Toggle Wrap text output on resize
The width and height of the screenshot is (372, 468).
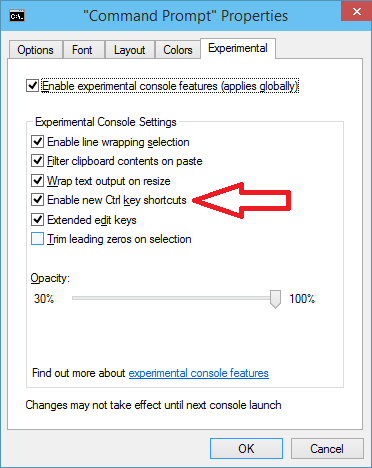point(37,181)
